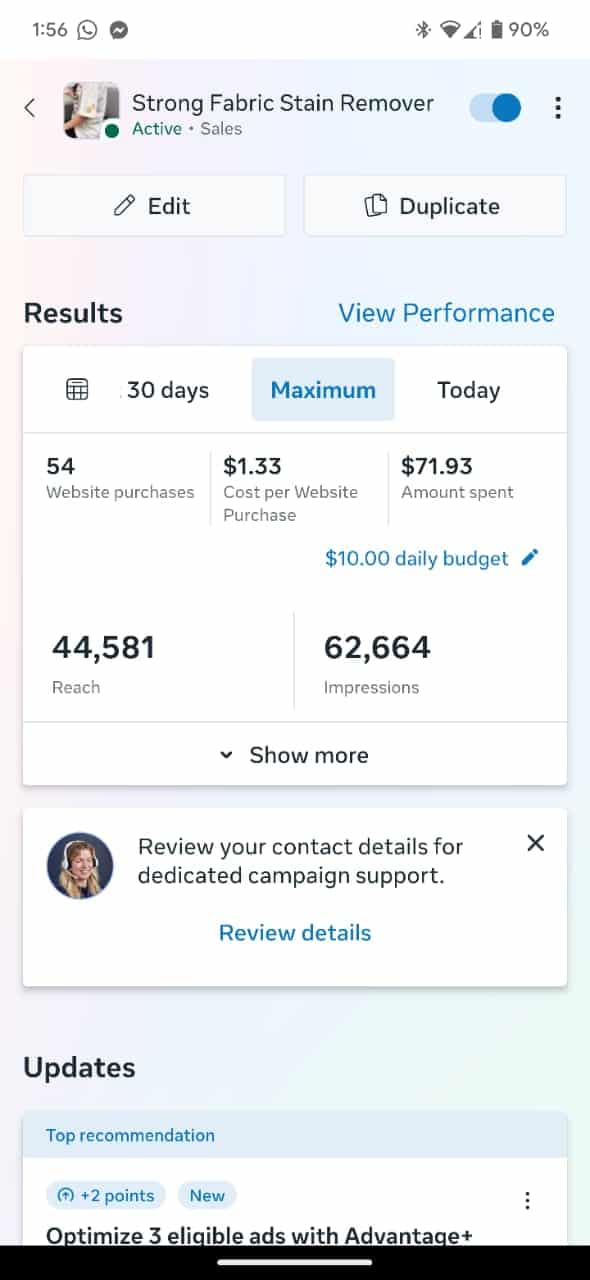Expand Show more results
Image resolution: width=590 pixels, height=1280 pixels.
coord(295,754)
